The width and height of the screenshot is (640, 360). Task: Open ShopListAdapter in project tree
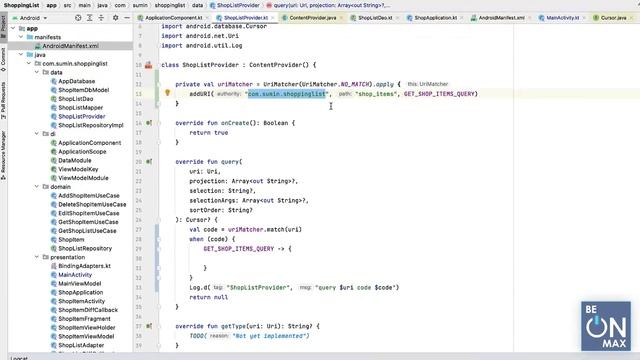[81, 345]
